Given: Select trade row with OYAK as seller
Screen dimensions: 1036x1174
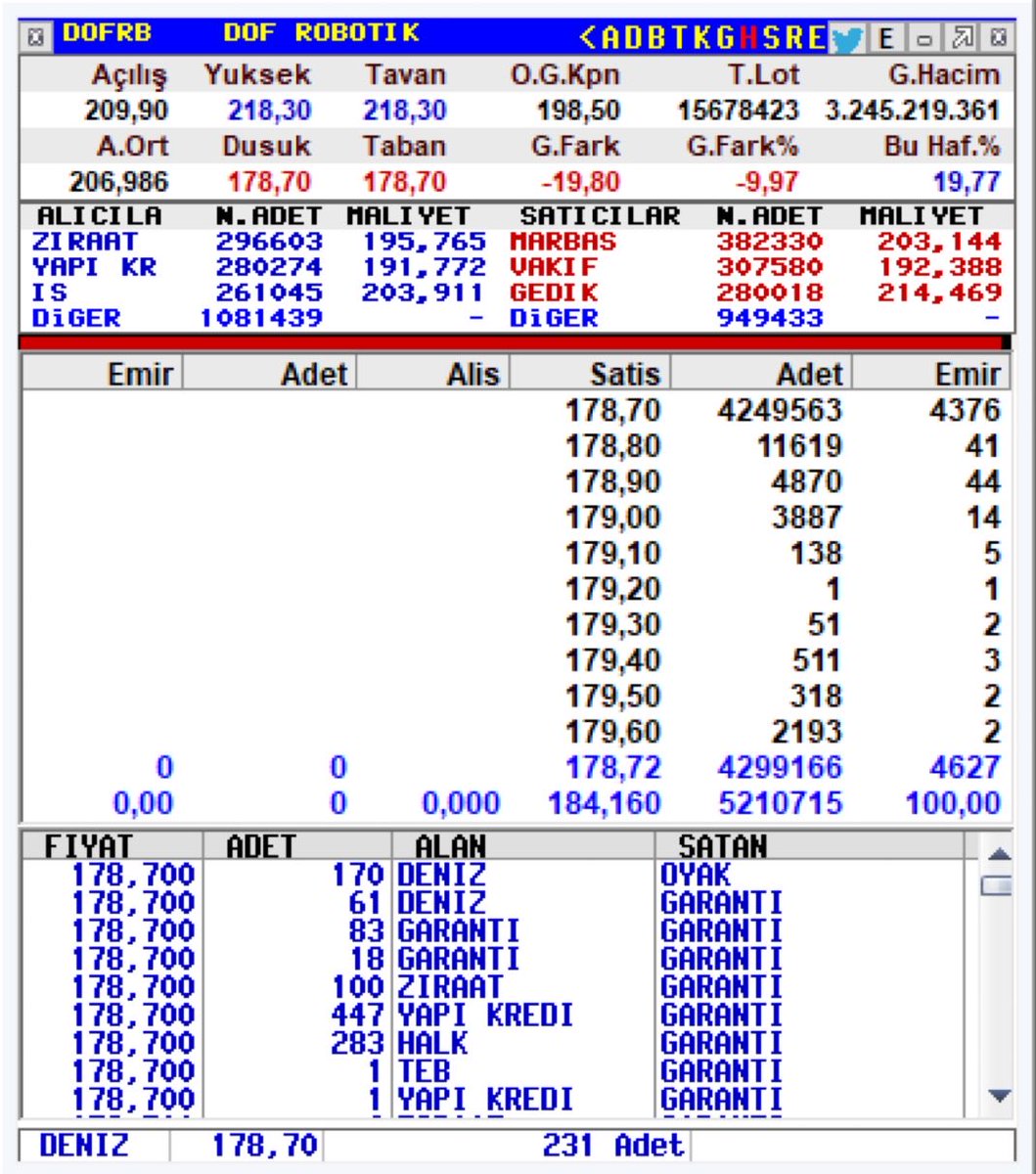Looking at the screenshot, I should click(x=494, y=874).
